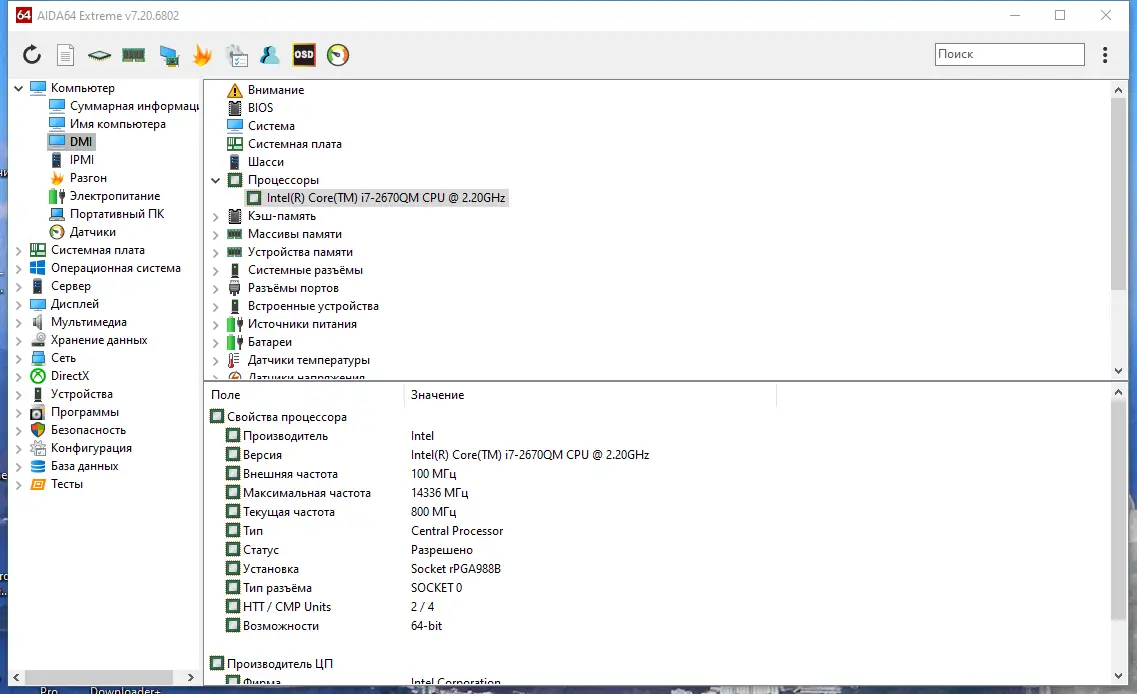Select Датчики температуры in DMI list
The height and width of the screenshot is (694, 1137).
pyautogui.click(x=309, y=360)
